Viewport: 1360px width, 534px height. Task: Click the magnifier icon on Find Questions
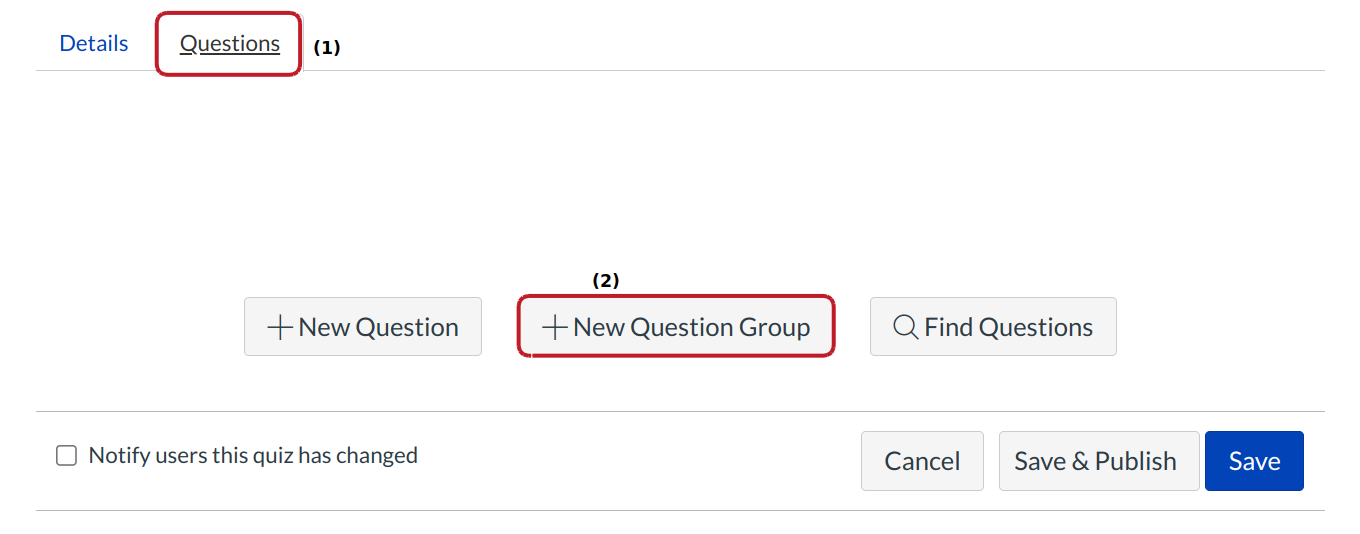pos(905,327)
